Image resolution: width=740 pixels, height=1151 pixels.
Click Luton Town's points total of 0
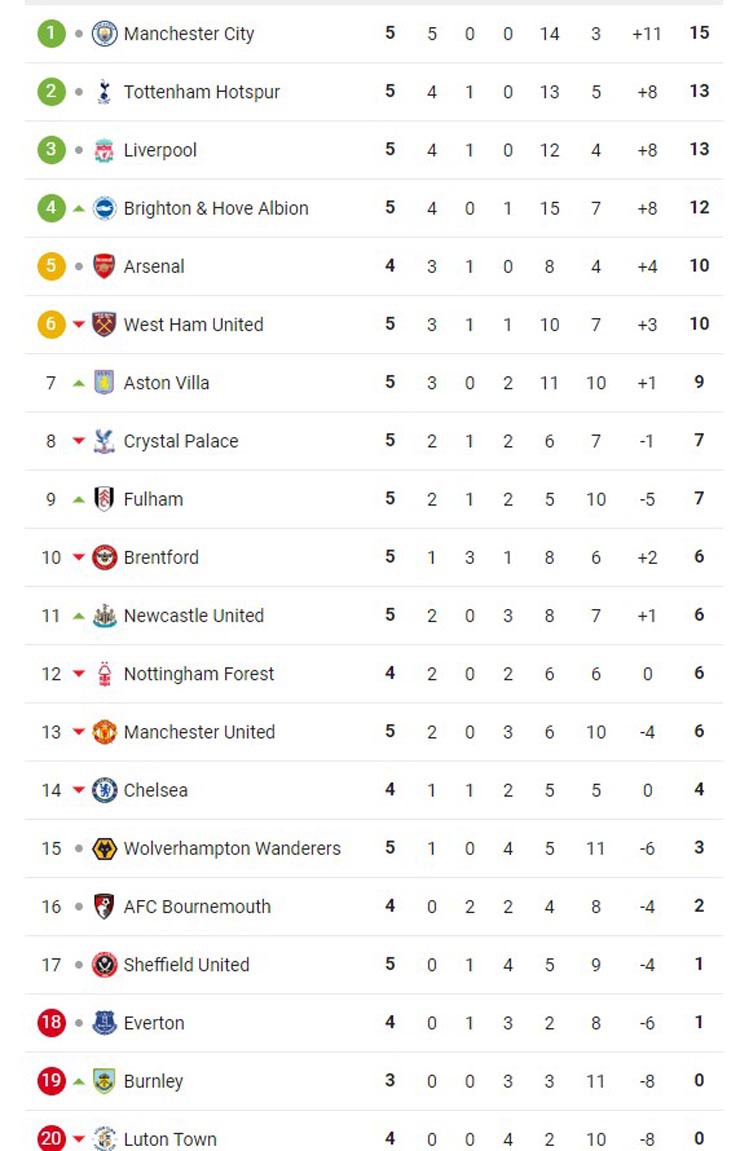[699, 1138]
